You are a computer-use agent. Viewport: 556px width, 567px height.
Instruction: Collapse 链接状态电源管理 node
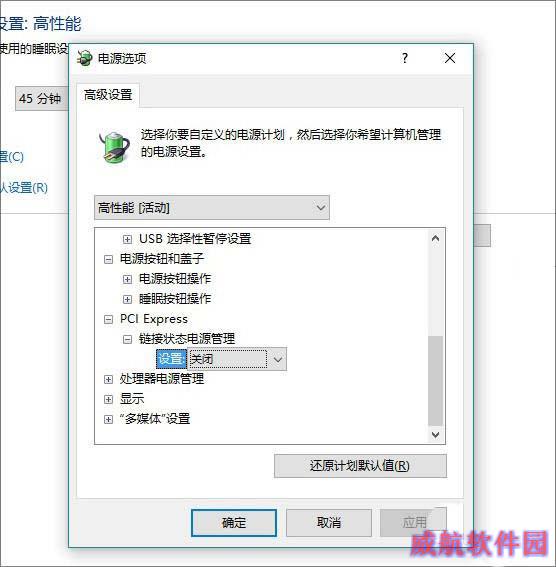coord(127,339)
